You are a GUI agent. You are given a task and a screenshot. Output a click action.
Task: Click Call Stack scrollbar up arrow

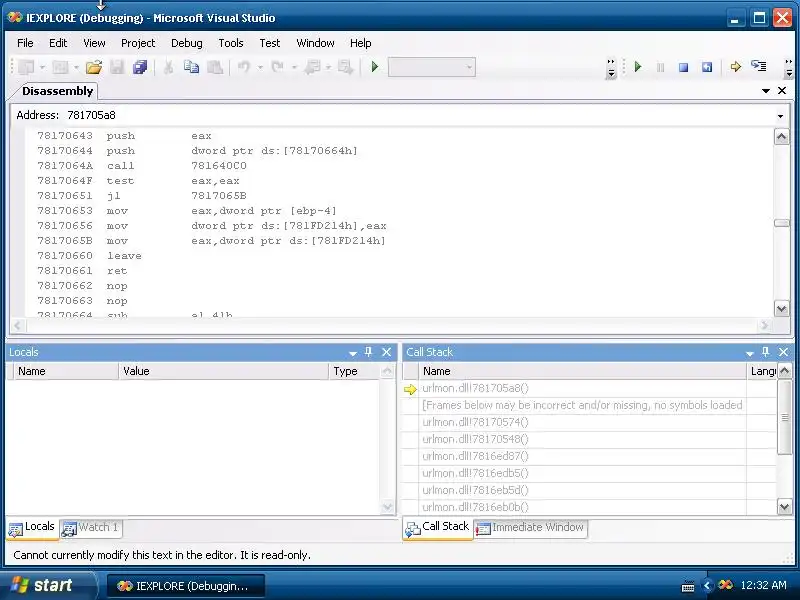[x=785, y=371]
